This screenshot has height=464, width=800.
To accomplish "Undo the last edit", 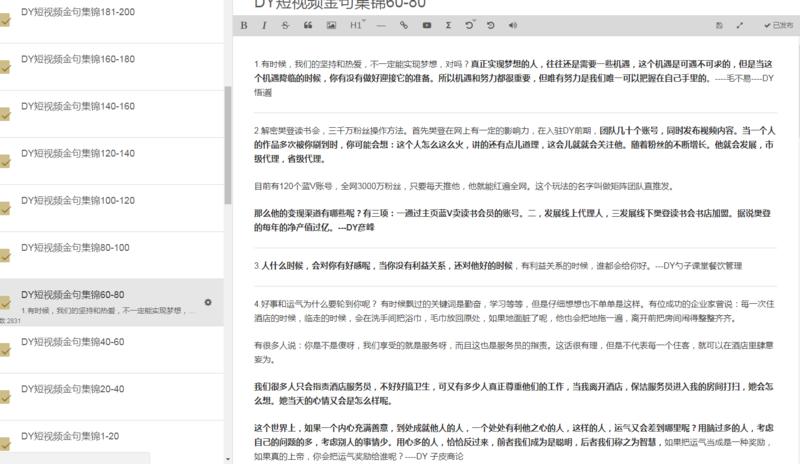I will pos(469,25).
